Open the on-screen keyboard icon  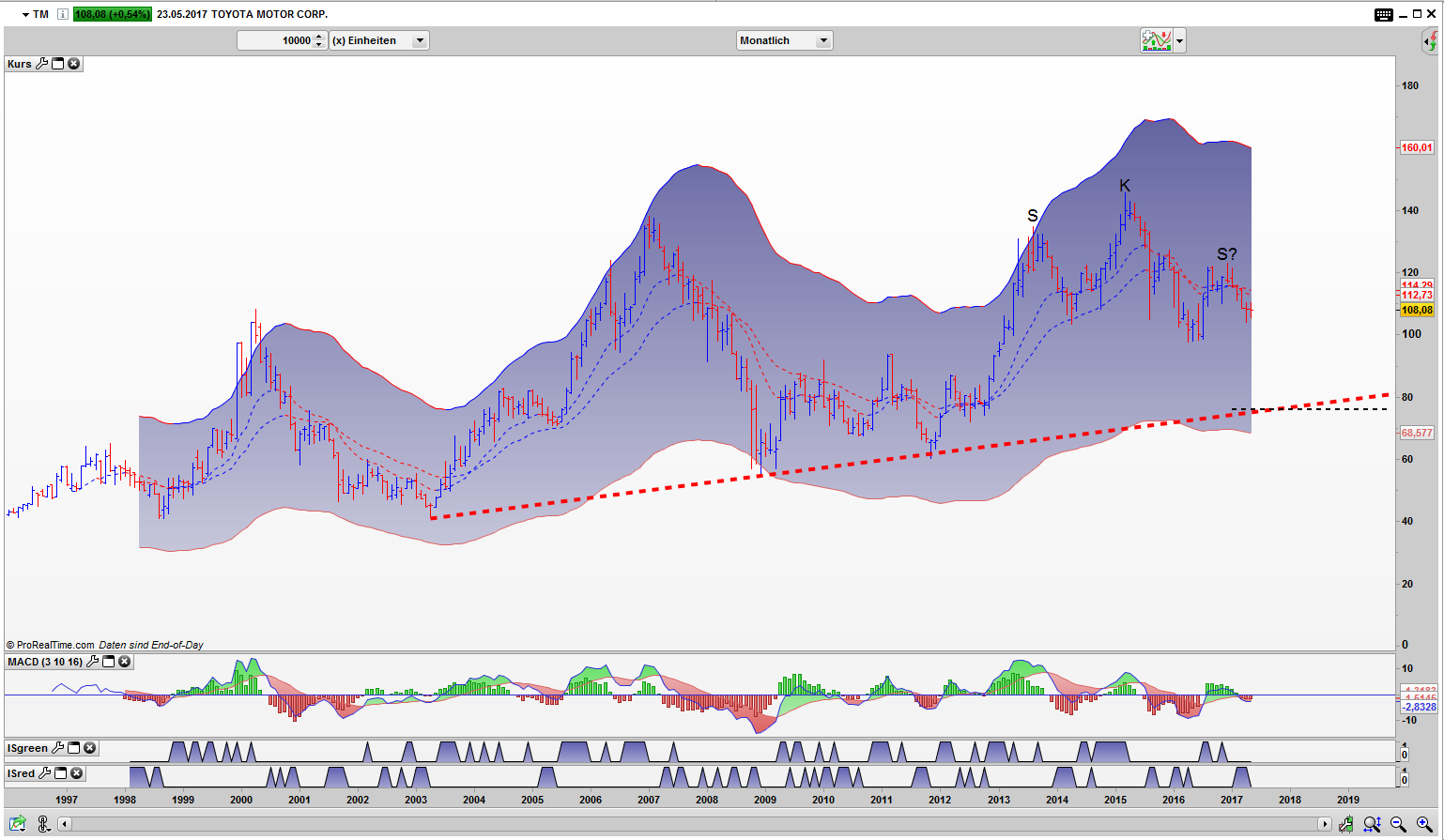[x=1384, y=14]
